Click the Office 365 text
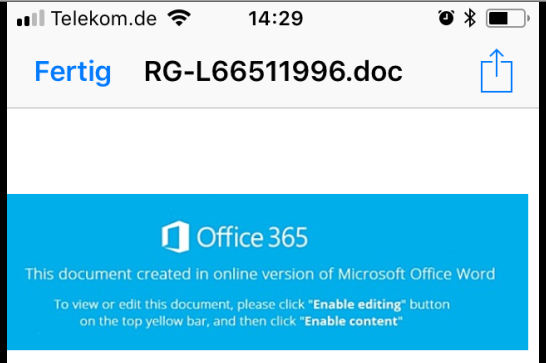This screenshot has width=546, height=363. pos(252,237)
